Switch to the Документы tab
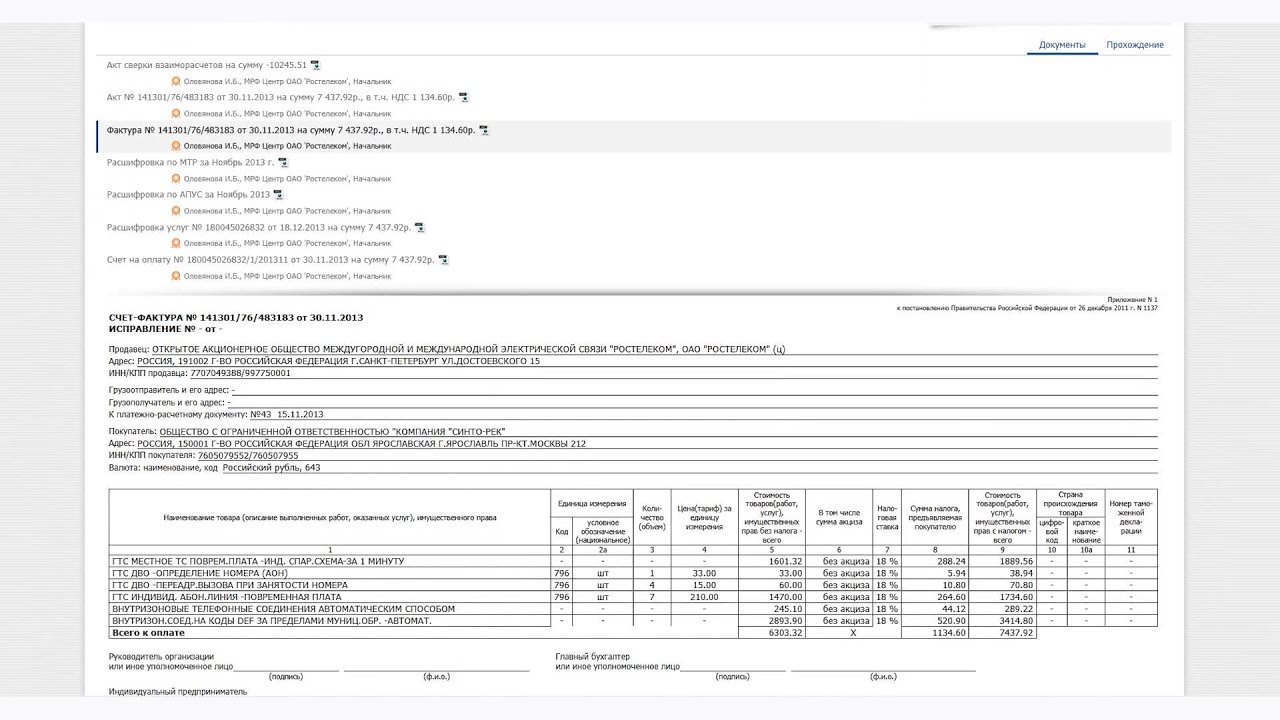1280x720 pixels. coord(1062,45)
